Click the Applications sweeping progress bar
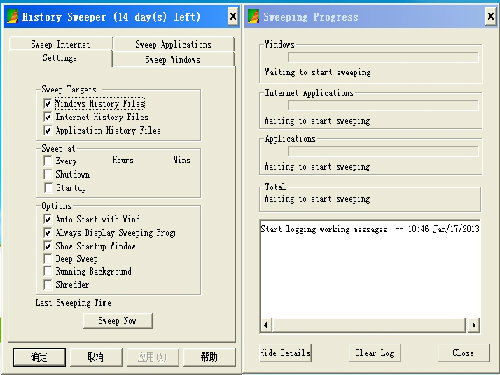The width and height of the screenshot is (500, 375). click(383, 151)
